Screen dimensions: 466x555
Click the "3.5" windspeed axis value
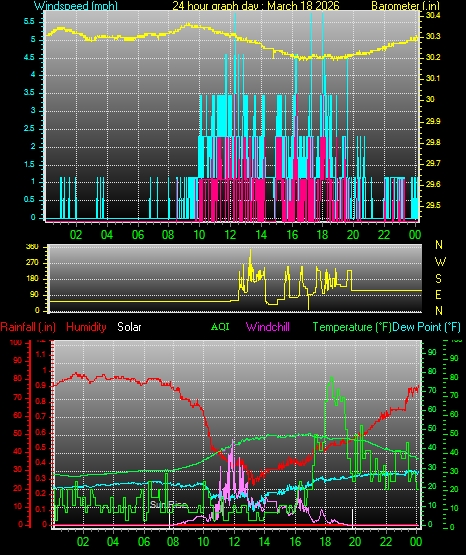(29, 93)
